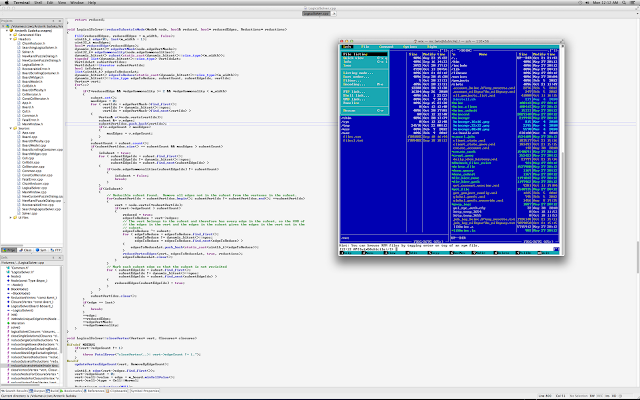Image resolution: width=640 pixels, height=400 pixels.
Task: Open the Options menu in Midnight Commander
Action: [410, 47]
